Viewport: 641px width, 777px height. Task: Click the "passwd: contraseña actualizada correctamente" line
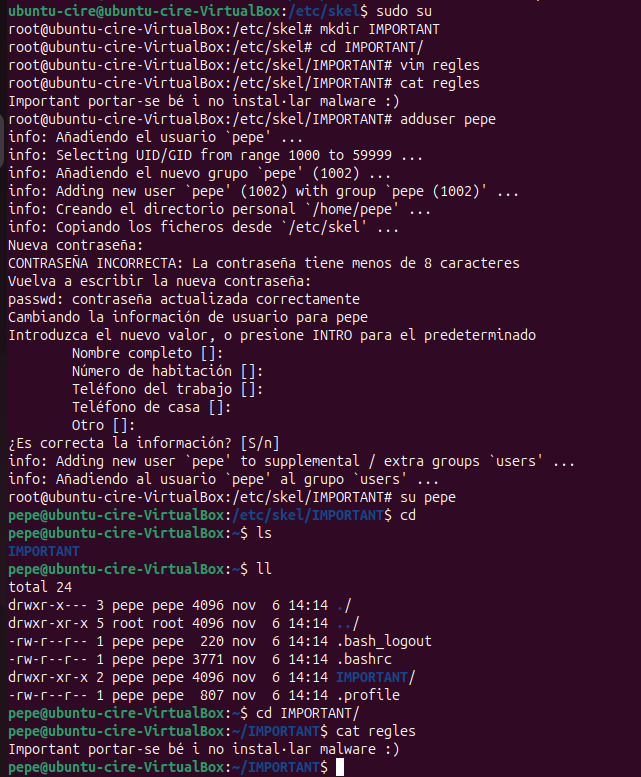(184, 299)
